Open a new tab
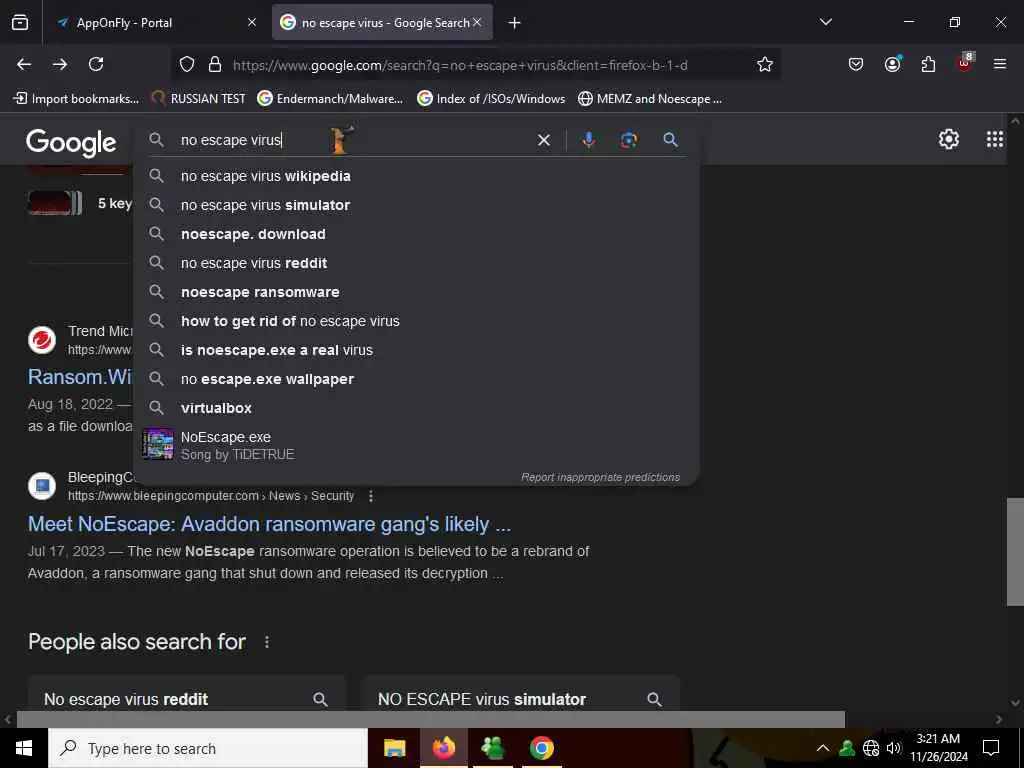1024x768 pixels. point(515,23)
